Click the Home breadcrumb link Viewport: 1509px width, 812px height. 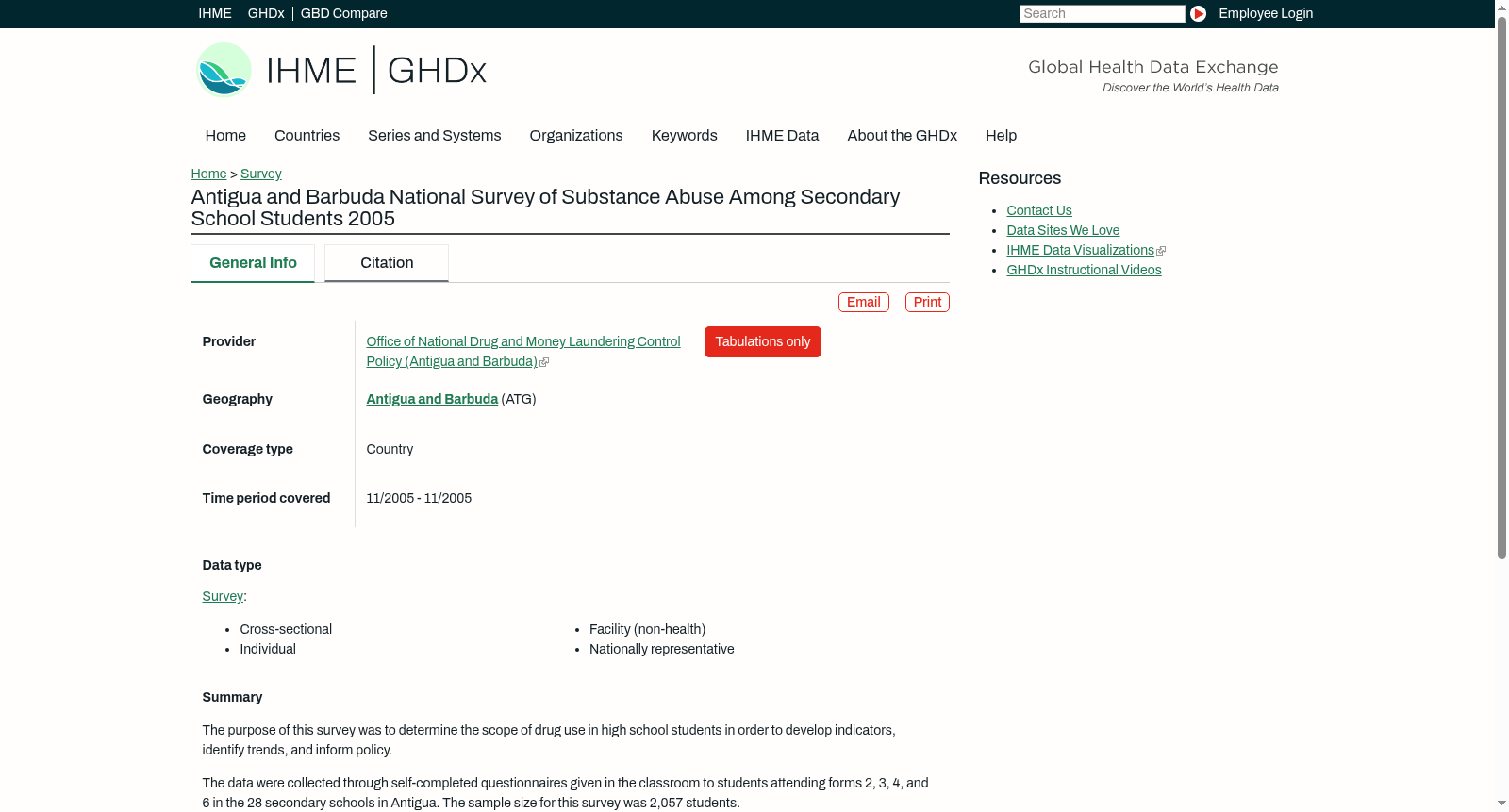(208, 174)
